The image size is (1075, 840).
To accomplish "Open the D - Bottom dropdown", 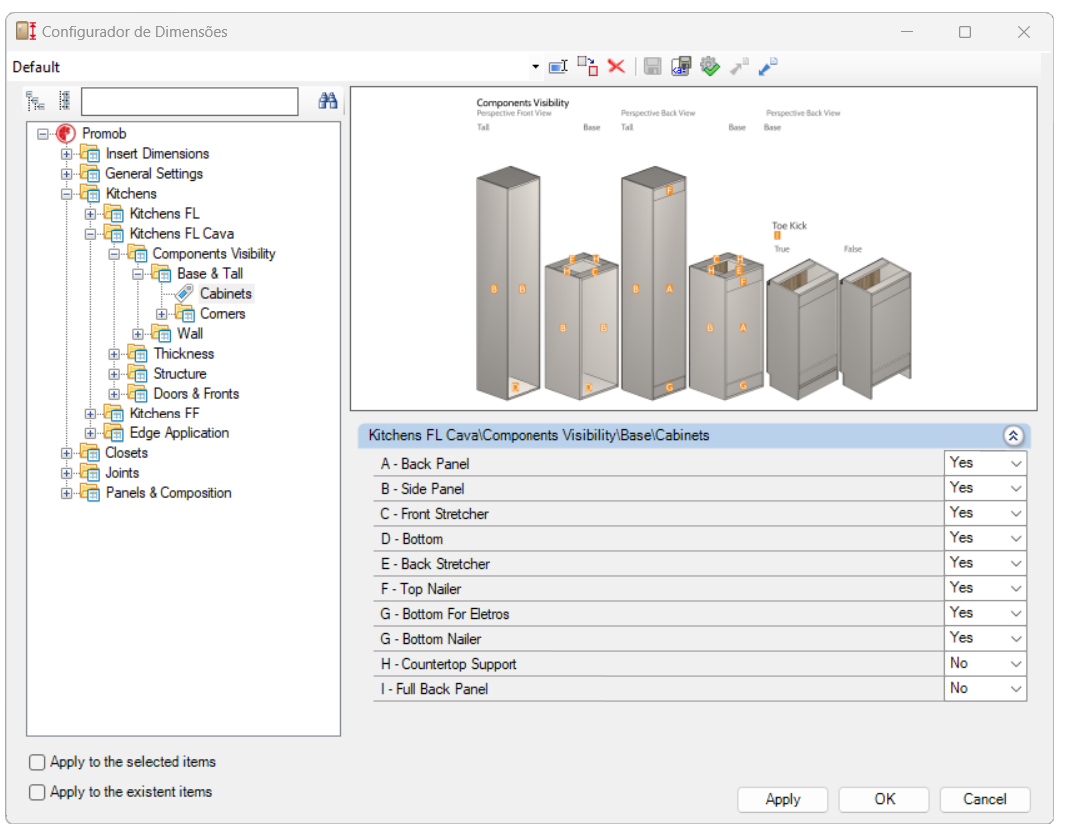I will click(x=985, y=538).
